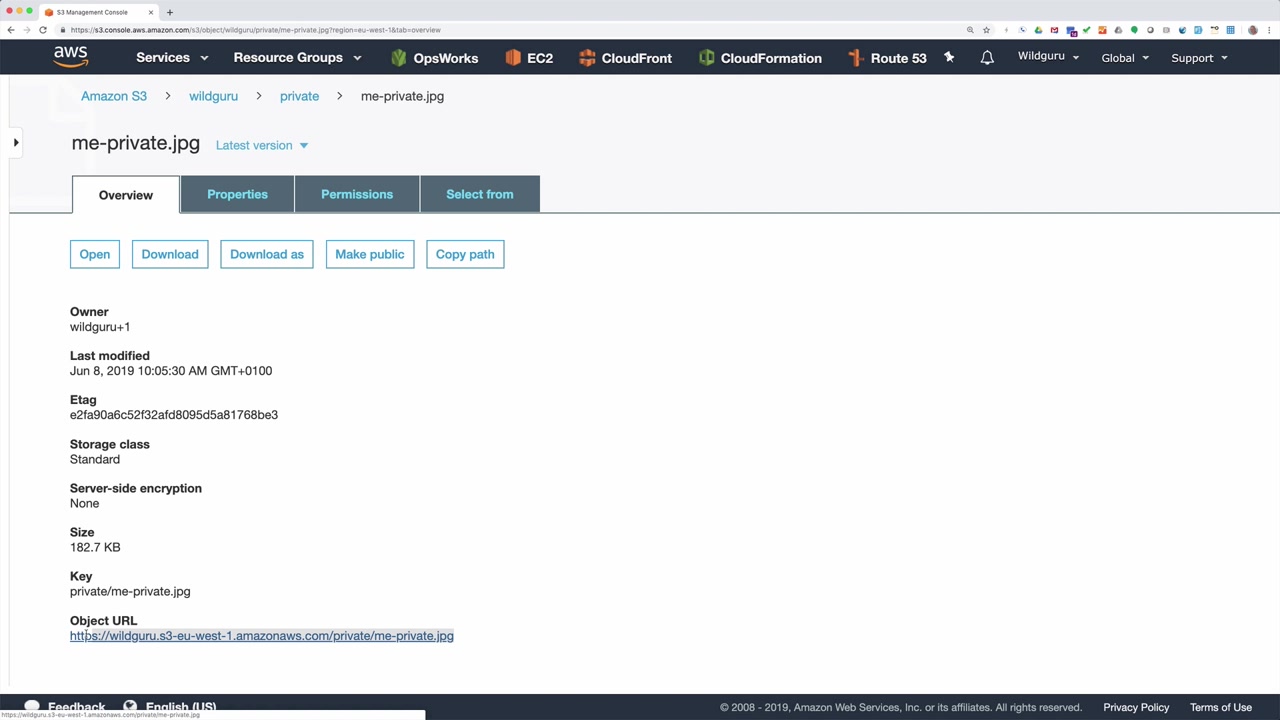
Task: Click the Google Drive extension icon
Action: [x=1038, y=30]
